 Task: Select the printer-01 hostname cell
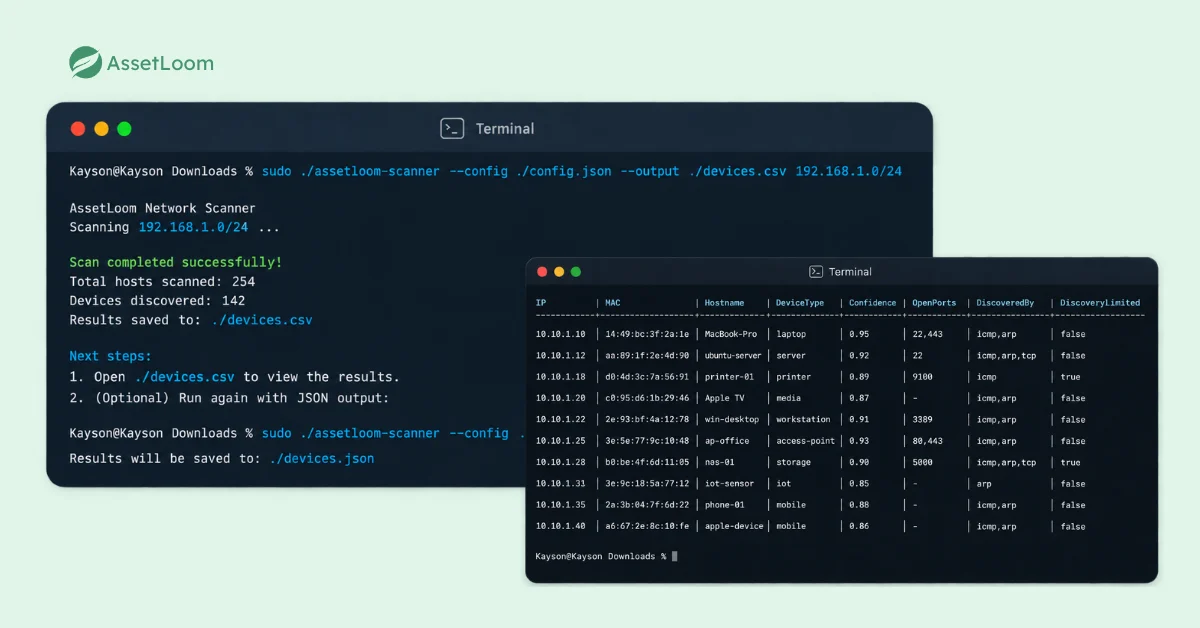(x=729, y=377)
